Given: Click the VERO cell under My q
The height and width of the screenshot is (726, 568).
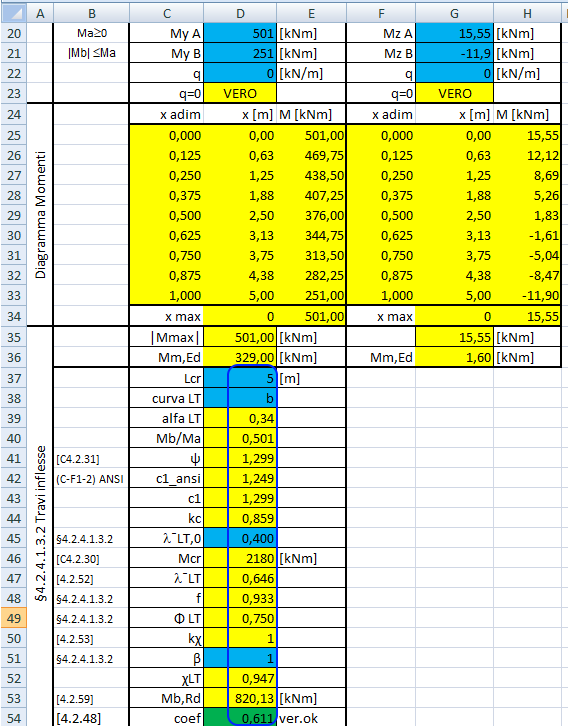Looking at the screenshot, I should pyautogui.click(x=240, y=94).
